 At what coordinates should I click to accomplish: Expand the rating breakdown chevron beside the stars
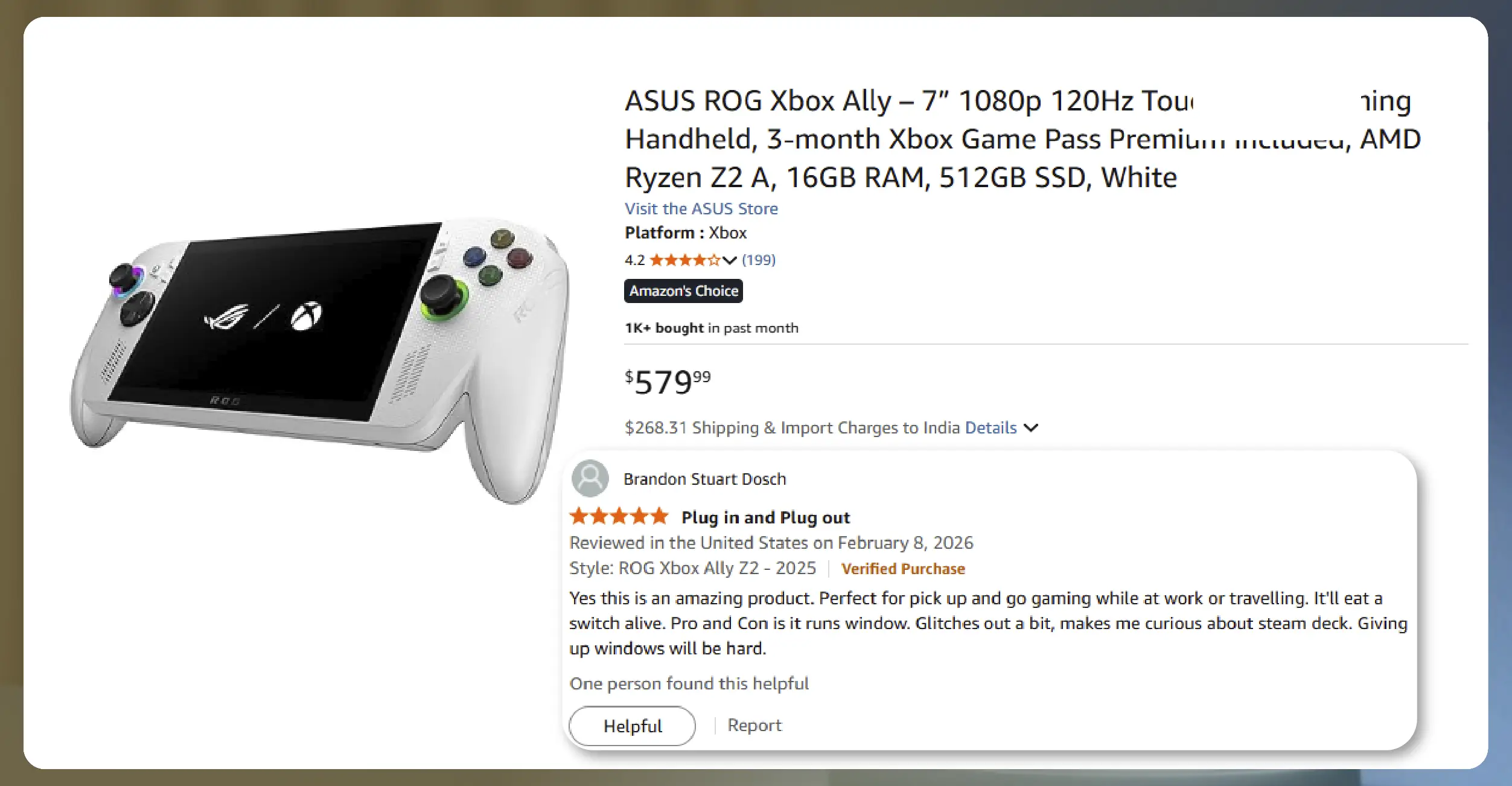click(730, 260)
